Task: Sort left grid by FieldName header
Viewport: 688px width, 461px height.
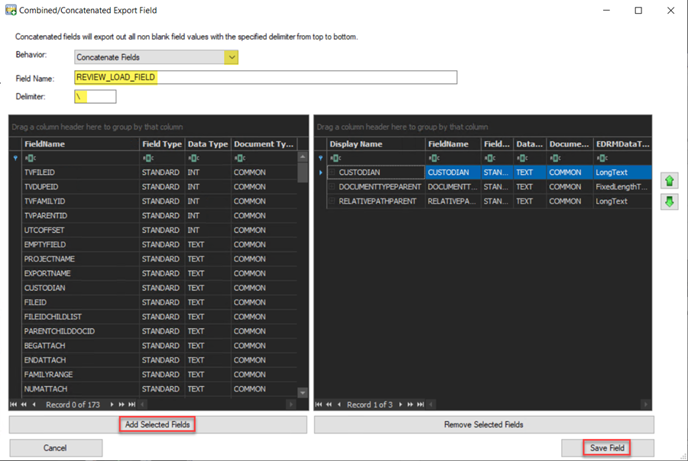Action: [80, 144]
